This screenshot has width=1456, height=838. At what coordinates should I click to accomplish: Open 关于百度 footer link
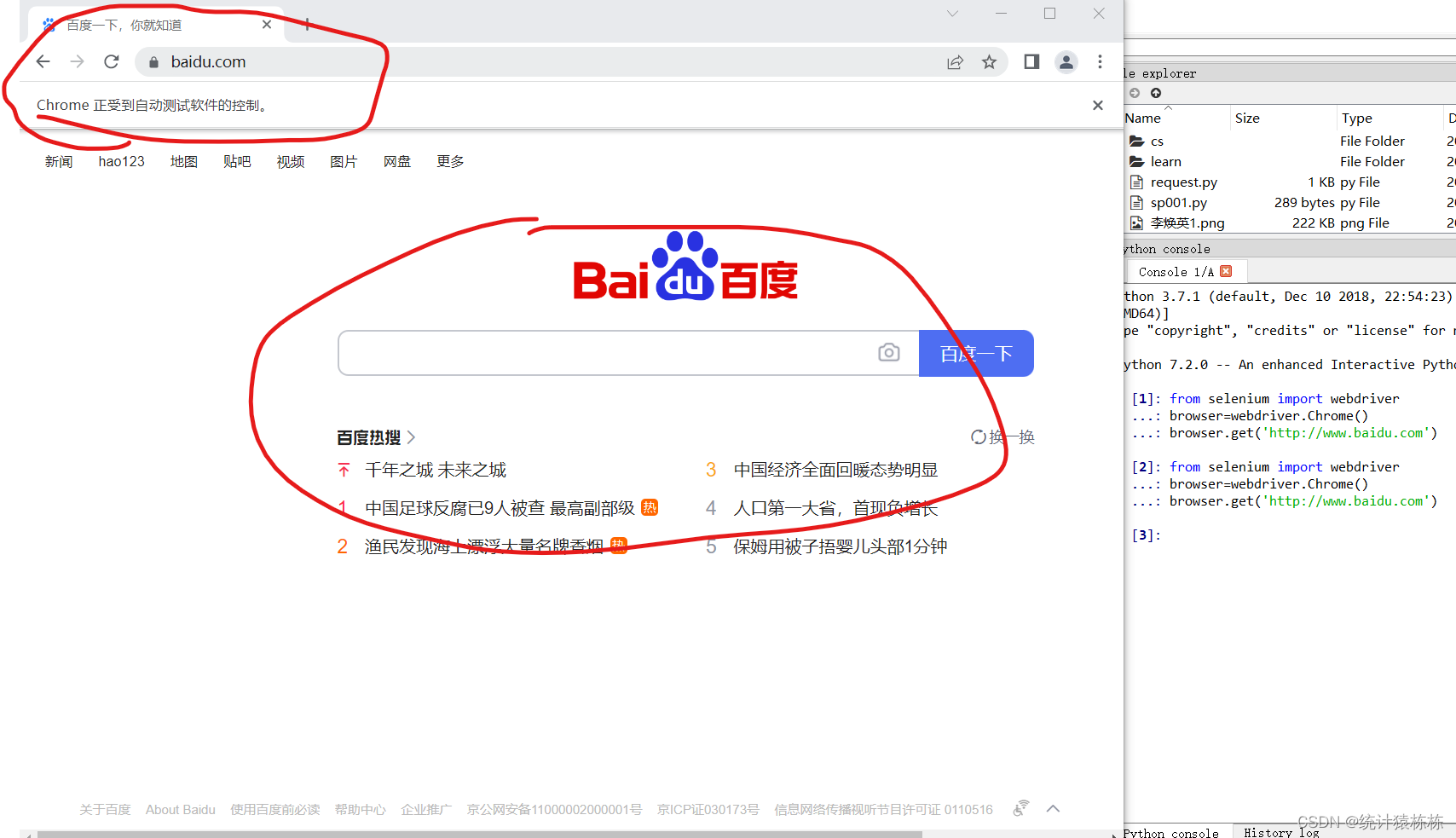tap(105, 809)
